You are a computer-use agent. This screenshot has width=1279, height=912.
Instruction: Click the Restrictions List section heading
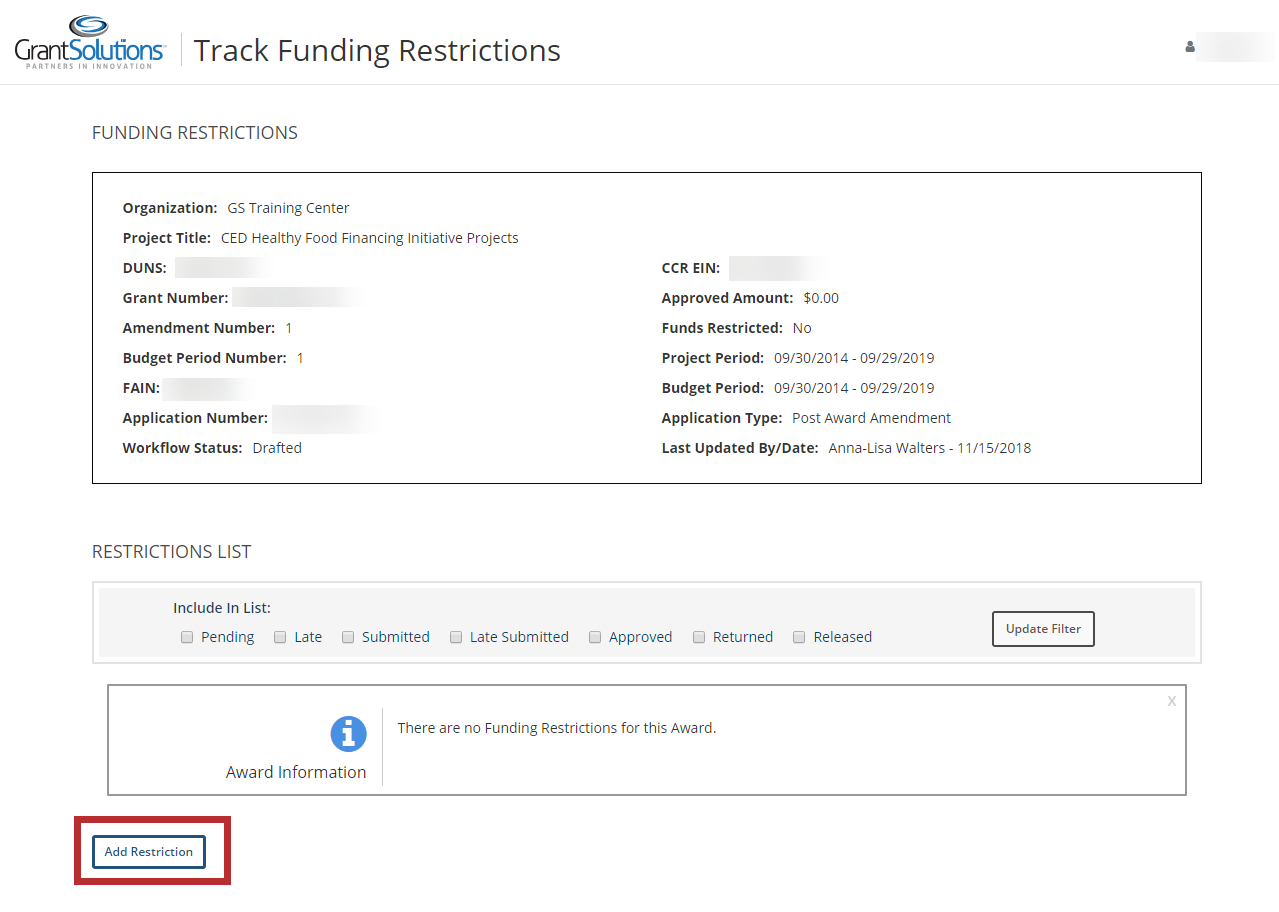[x=172, y=552]
